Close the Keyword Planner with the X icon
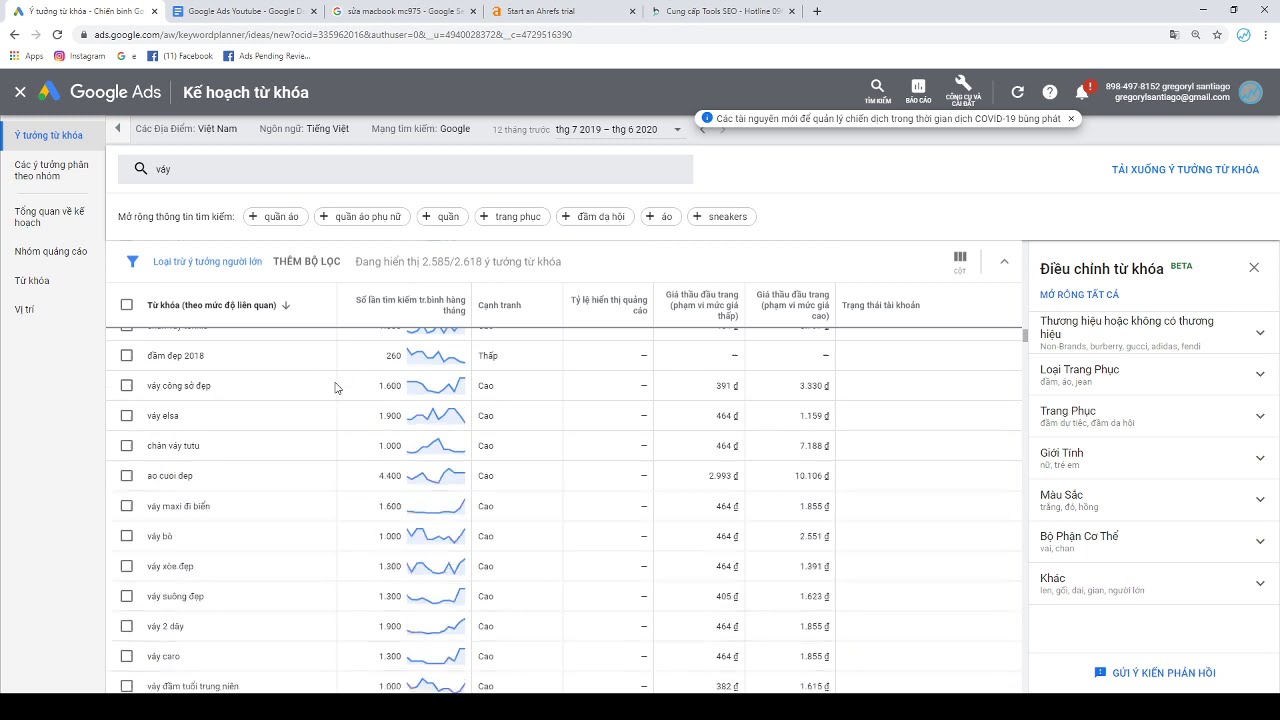Screen dimensions: 1280x720 20,92
